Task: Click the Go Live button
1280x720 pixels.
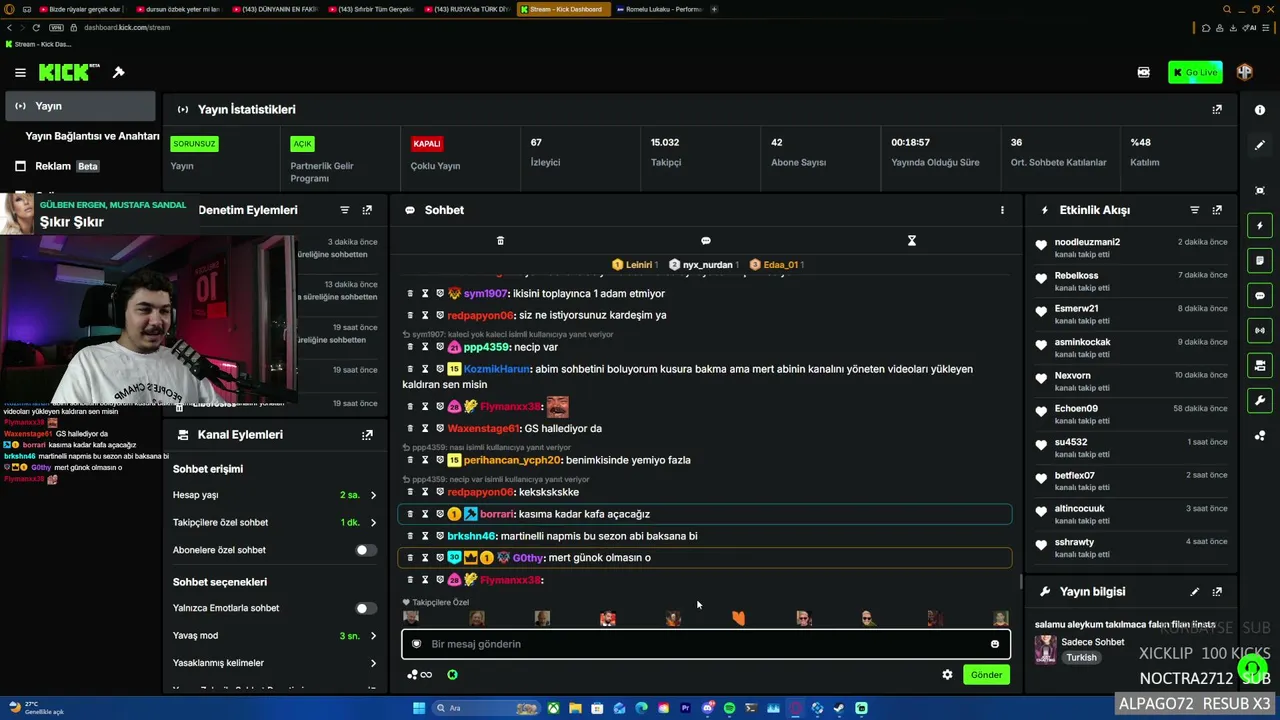Action: point(1195,72)
